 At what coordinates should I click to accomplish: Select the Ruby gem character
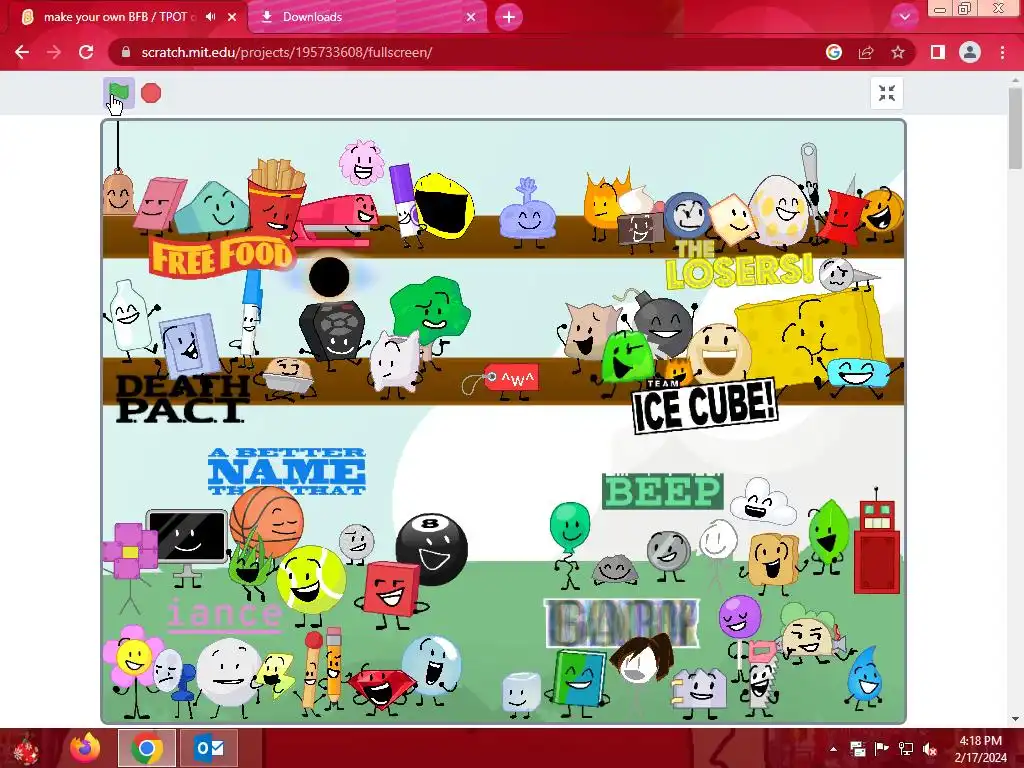pos(381,688)
